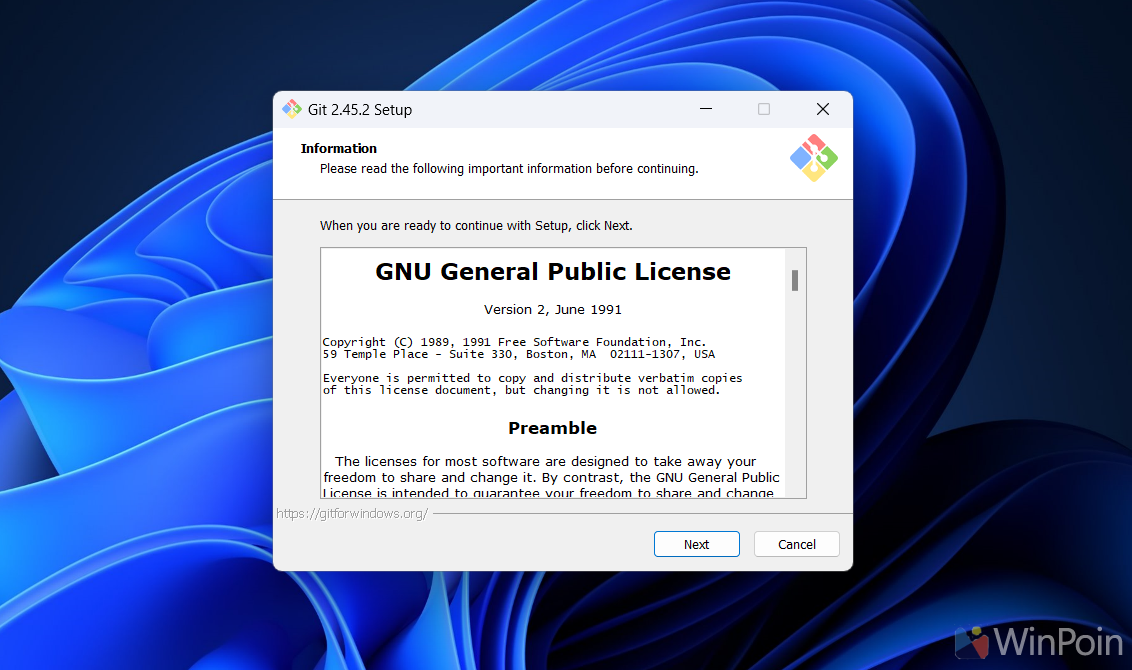Click the 'Version 2, June 1991' line
Screen dimensions: 1132x670
(x=552, y=310)
